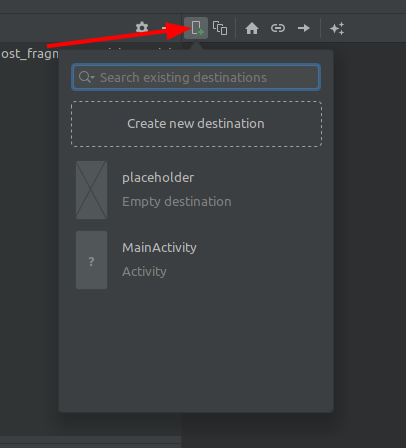Select the placeholder crossed-box thumbnail

coord(91,190)
